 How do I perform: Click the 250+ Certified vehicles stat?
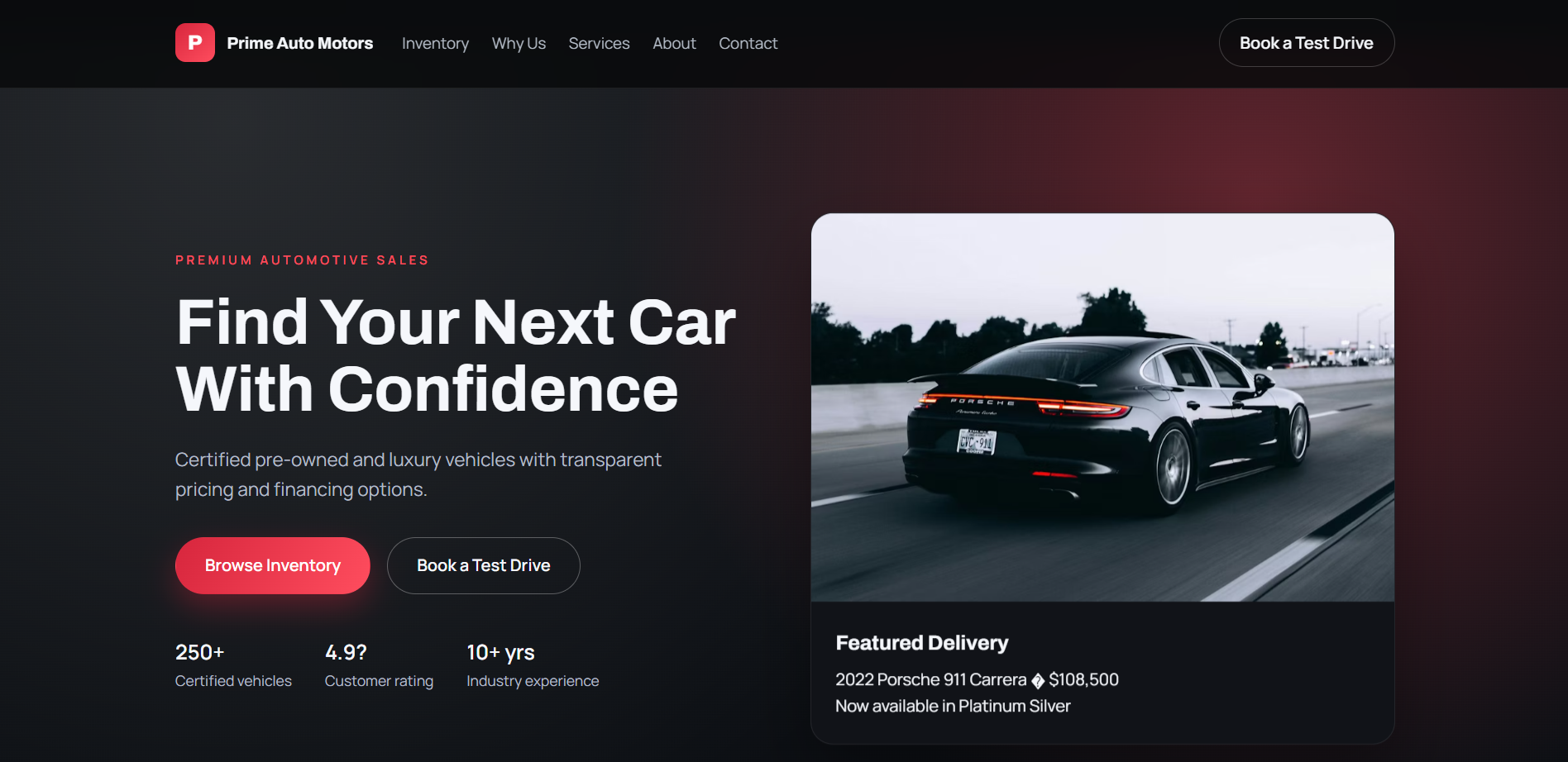click(233, 665)
